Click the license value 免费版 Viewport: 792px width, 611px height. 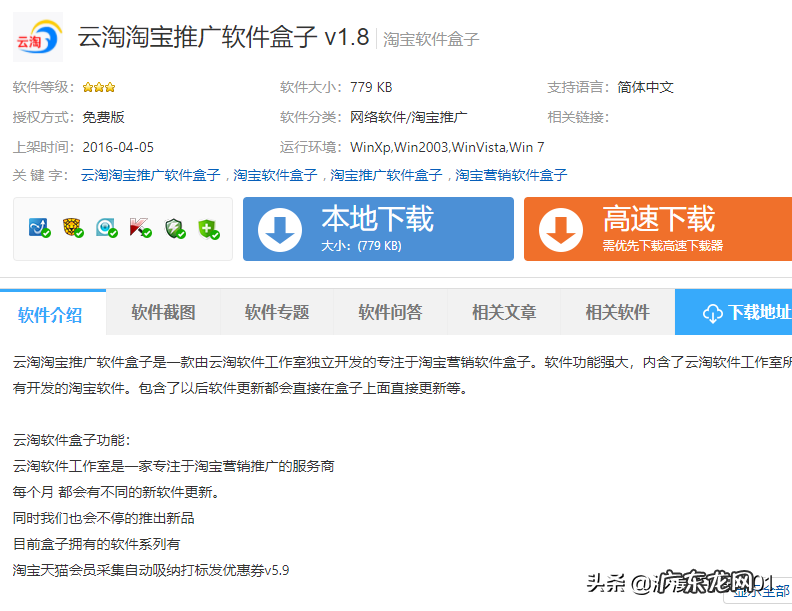coord(104,117)
